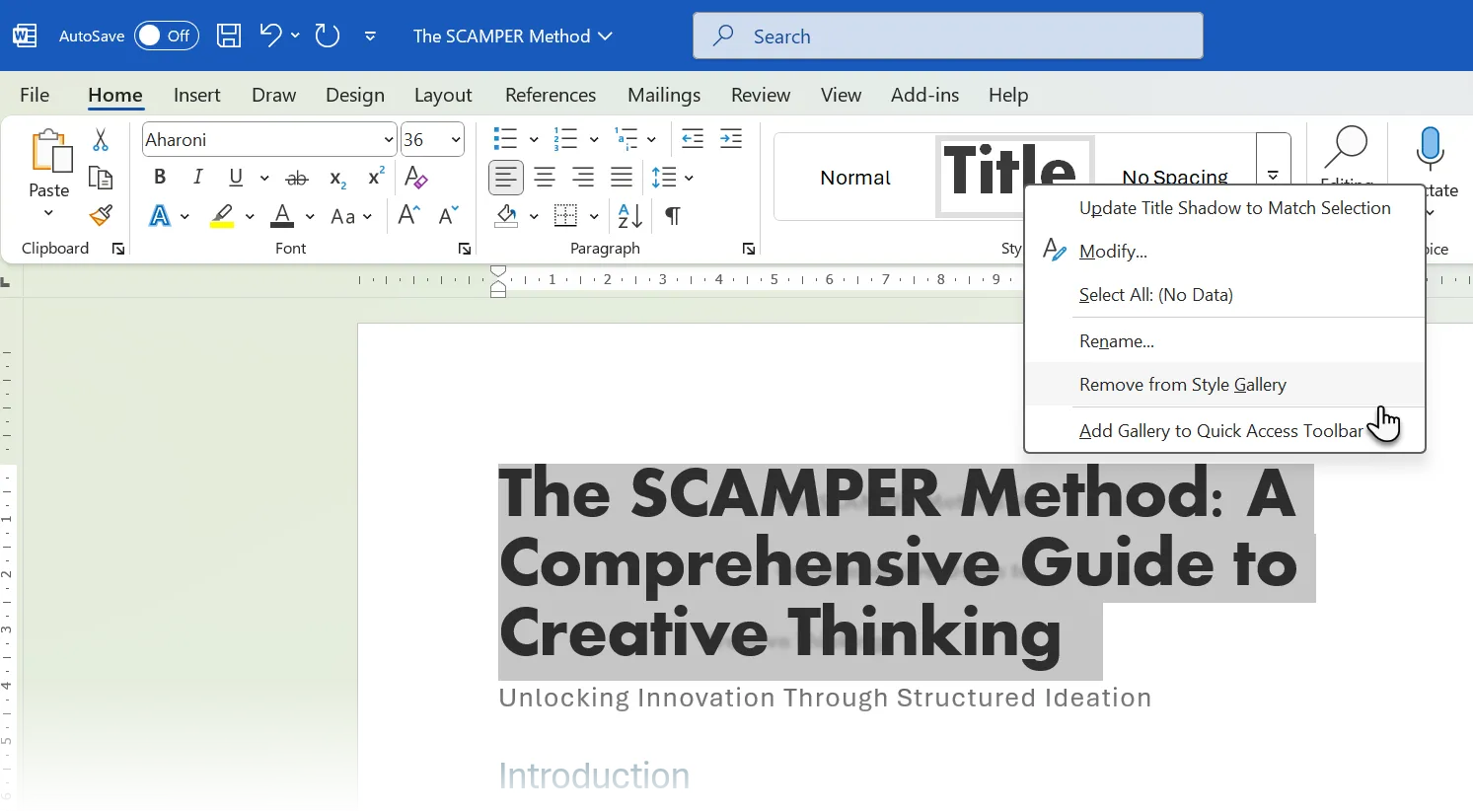
Task: Increase font size with grow button
Action: (408, 215)
